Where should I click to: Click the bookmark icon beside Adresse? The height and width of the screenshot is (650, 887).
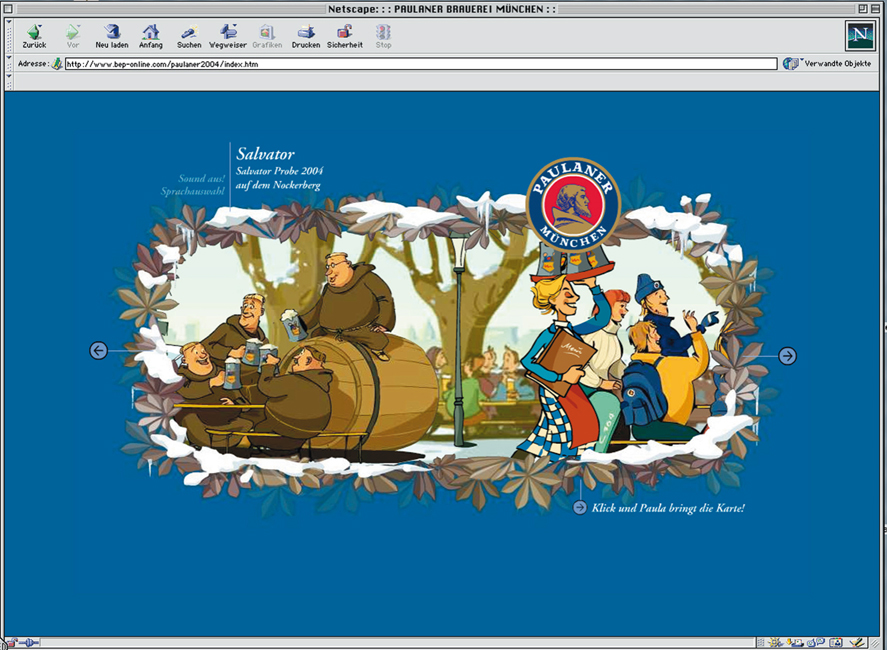tap(57, 64)
